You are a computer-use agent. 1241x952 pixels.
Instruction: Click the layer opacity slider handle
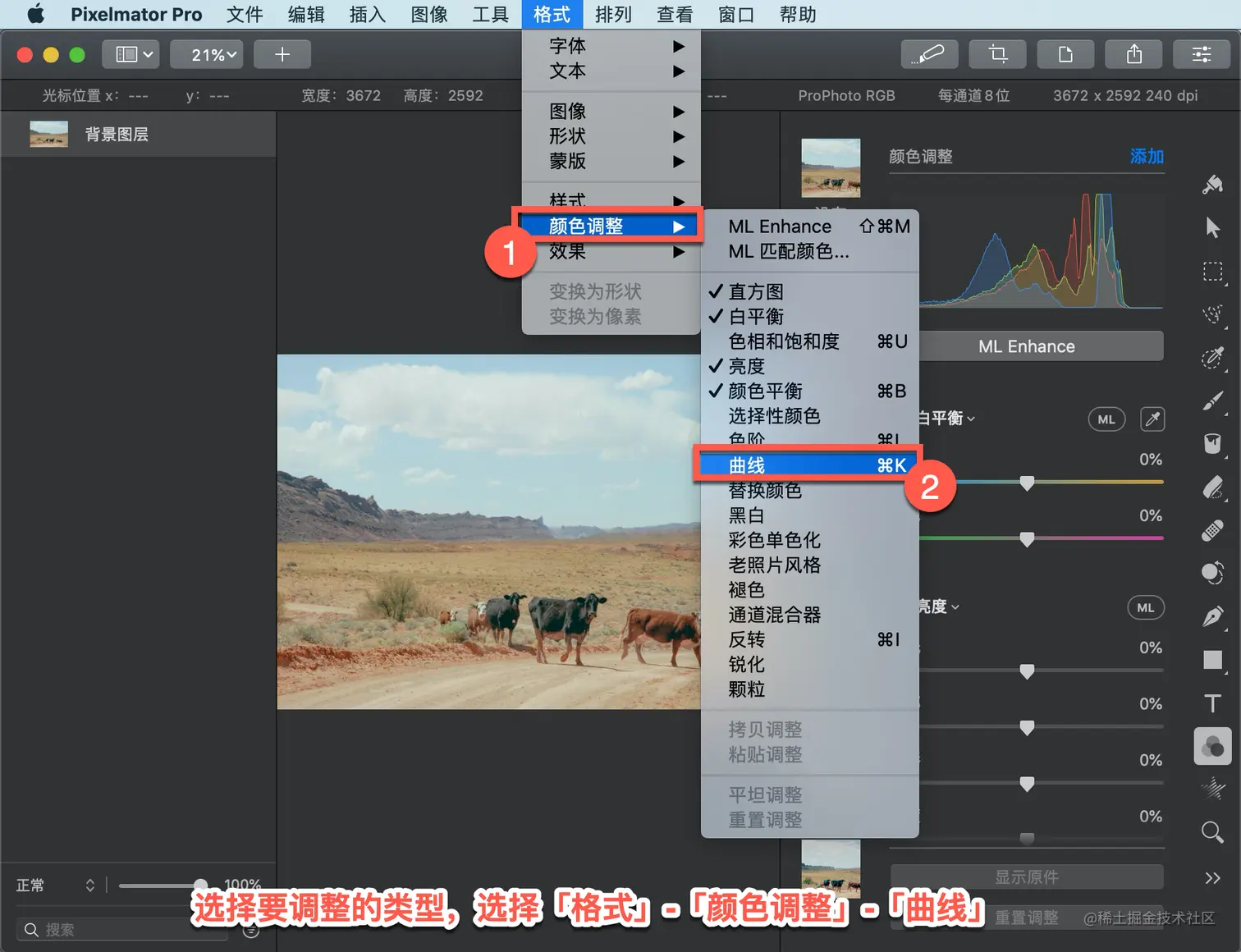coord(200,886)
